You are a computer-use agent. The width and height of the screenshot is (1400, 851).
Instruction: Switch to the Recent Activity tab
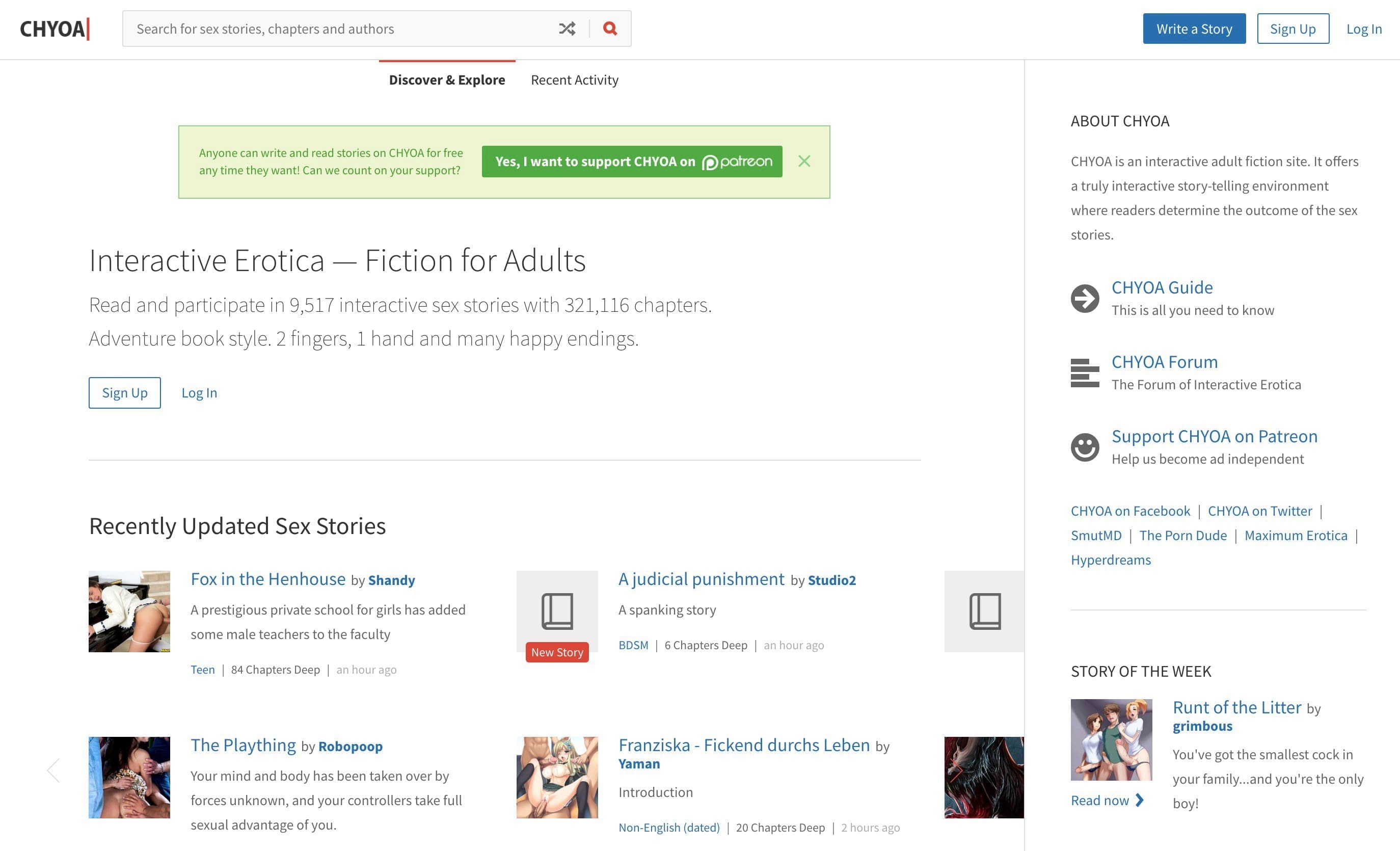click(575, 80)
